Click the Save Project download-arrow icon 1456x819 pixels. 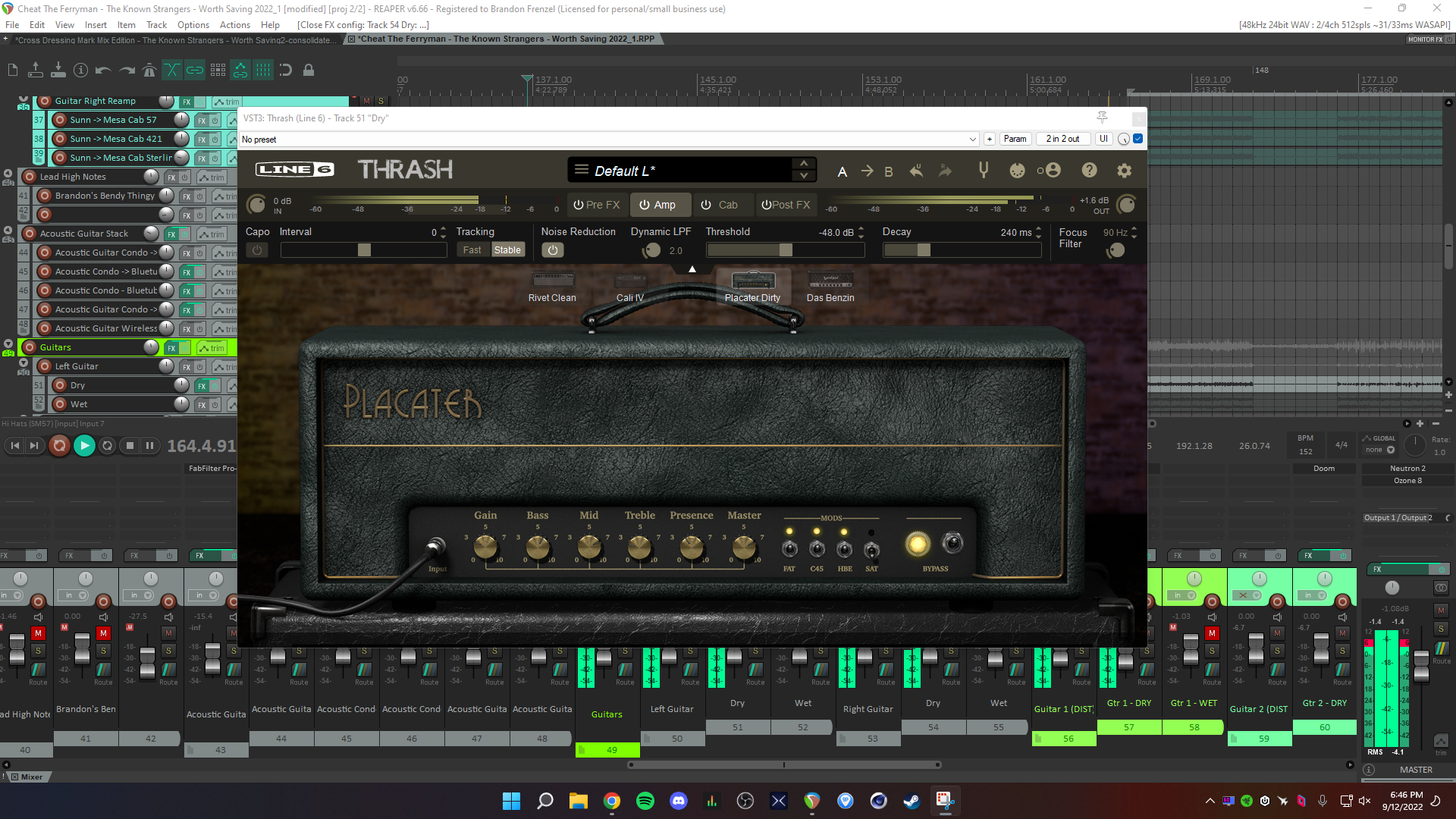[58, 70]
